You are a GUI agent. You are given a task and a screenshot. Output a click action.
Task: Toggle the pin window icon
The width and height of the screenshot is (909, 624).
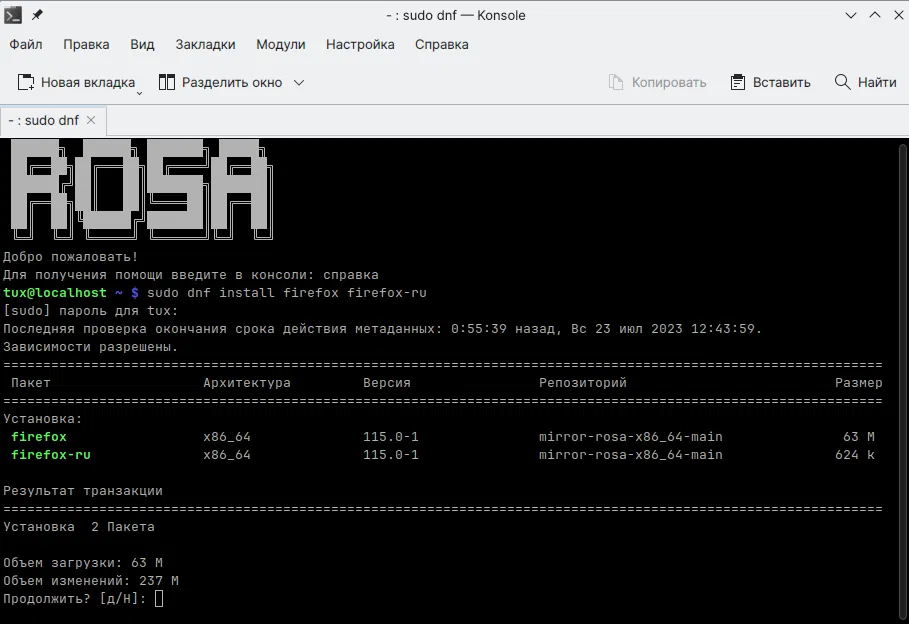click(x=37, y=15)
